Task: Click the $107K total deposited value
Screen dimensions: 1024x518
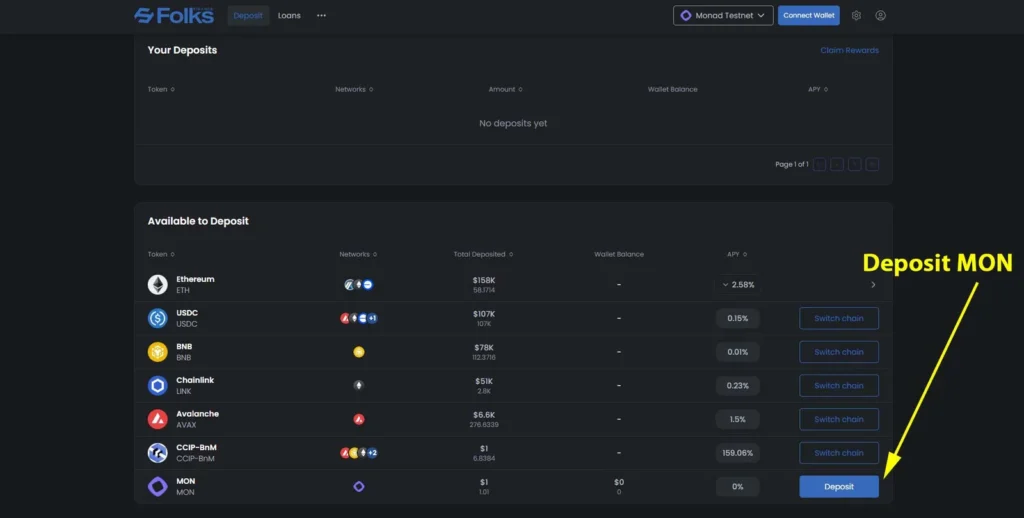Action: [484, 314]
